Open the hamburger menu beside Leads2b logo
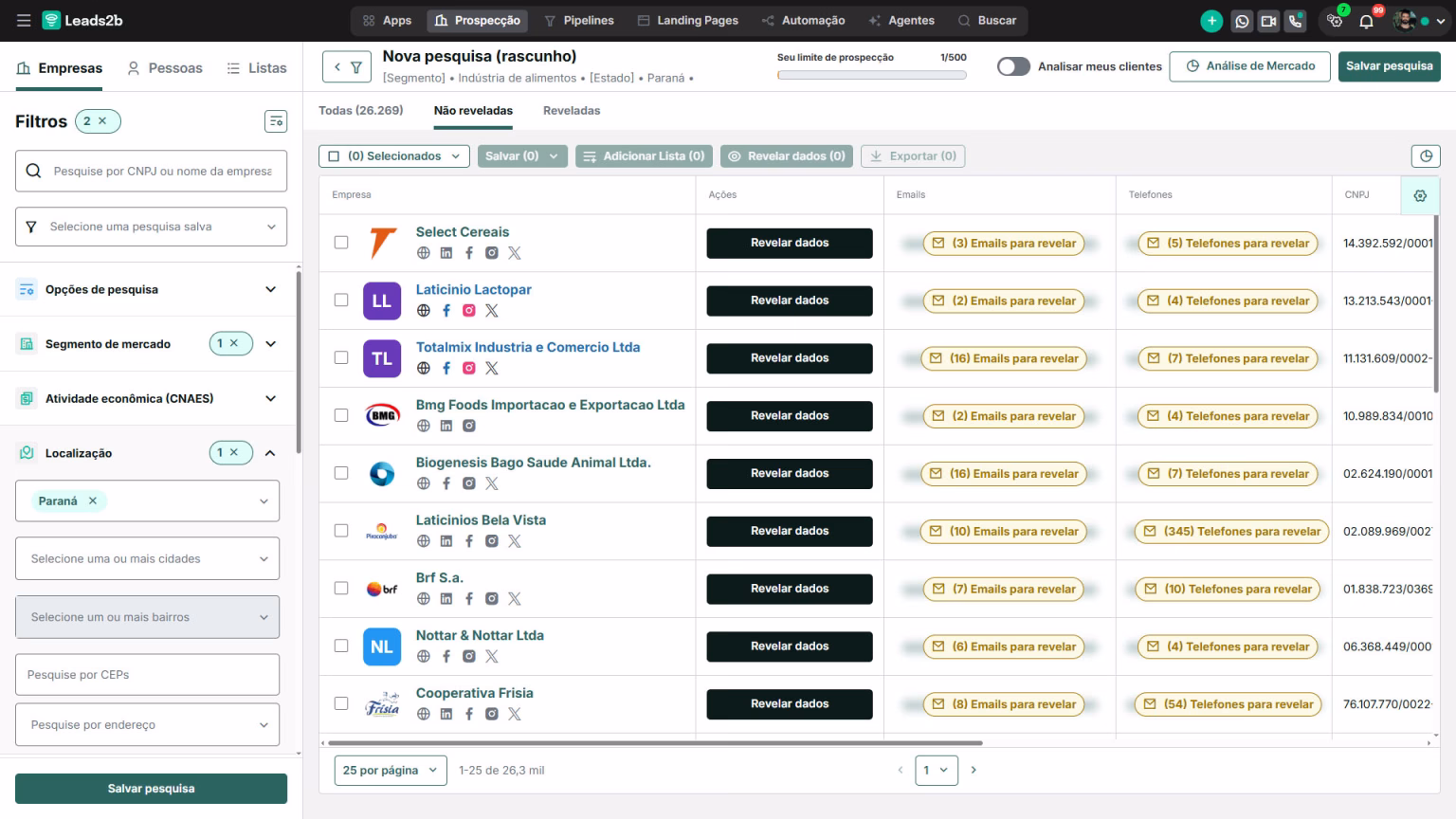The width and height of the screenshot is (1456, 819). 24,20
